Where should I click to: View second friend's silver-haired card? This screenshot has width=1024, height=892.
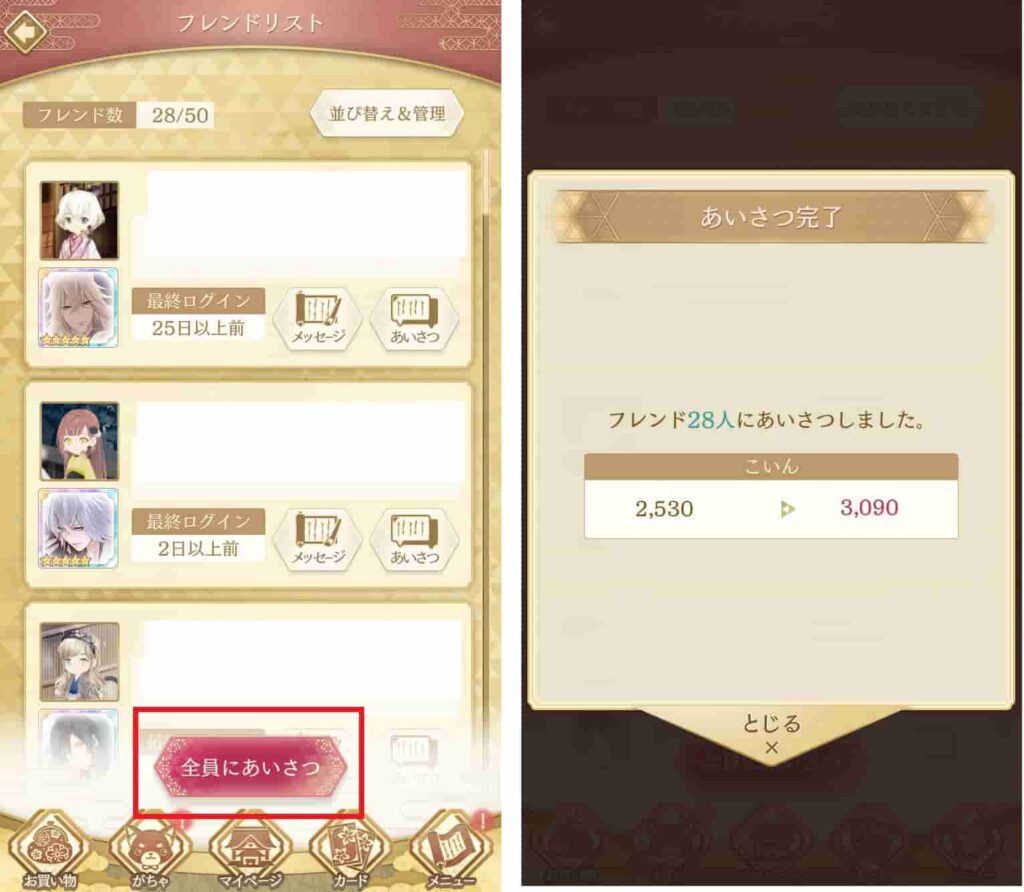[x=78, y=528]
